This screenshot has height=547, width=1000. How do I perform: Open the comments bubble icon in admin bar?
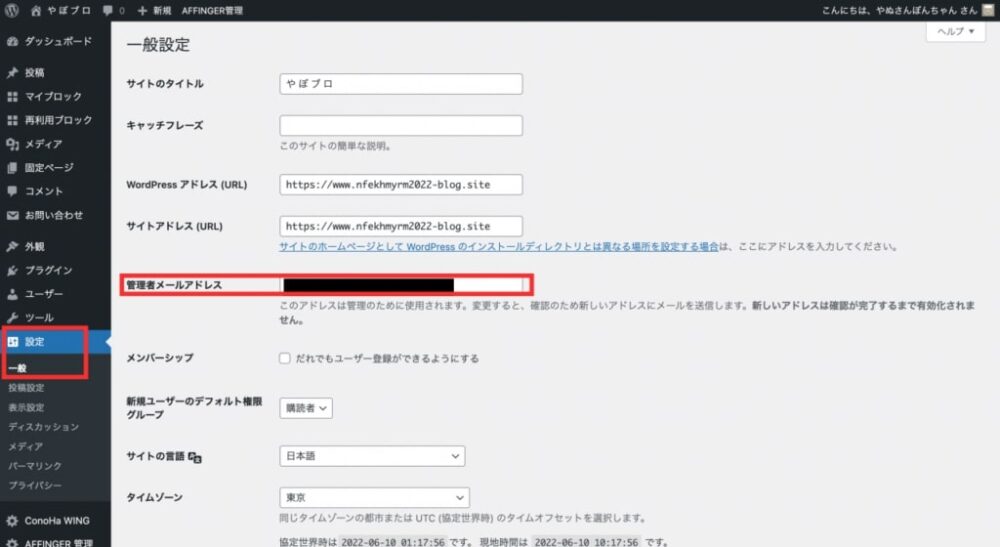(108, 10)
